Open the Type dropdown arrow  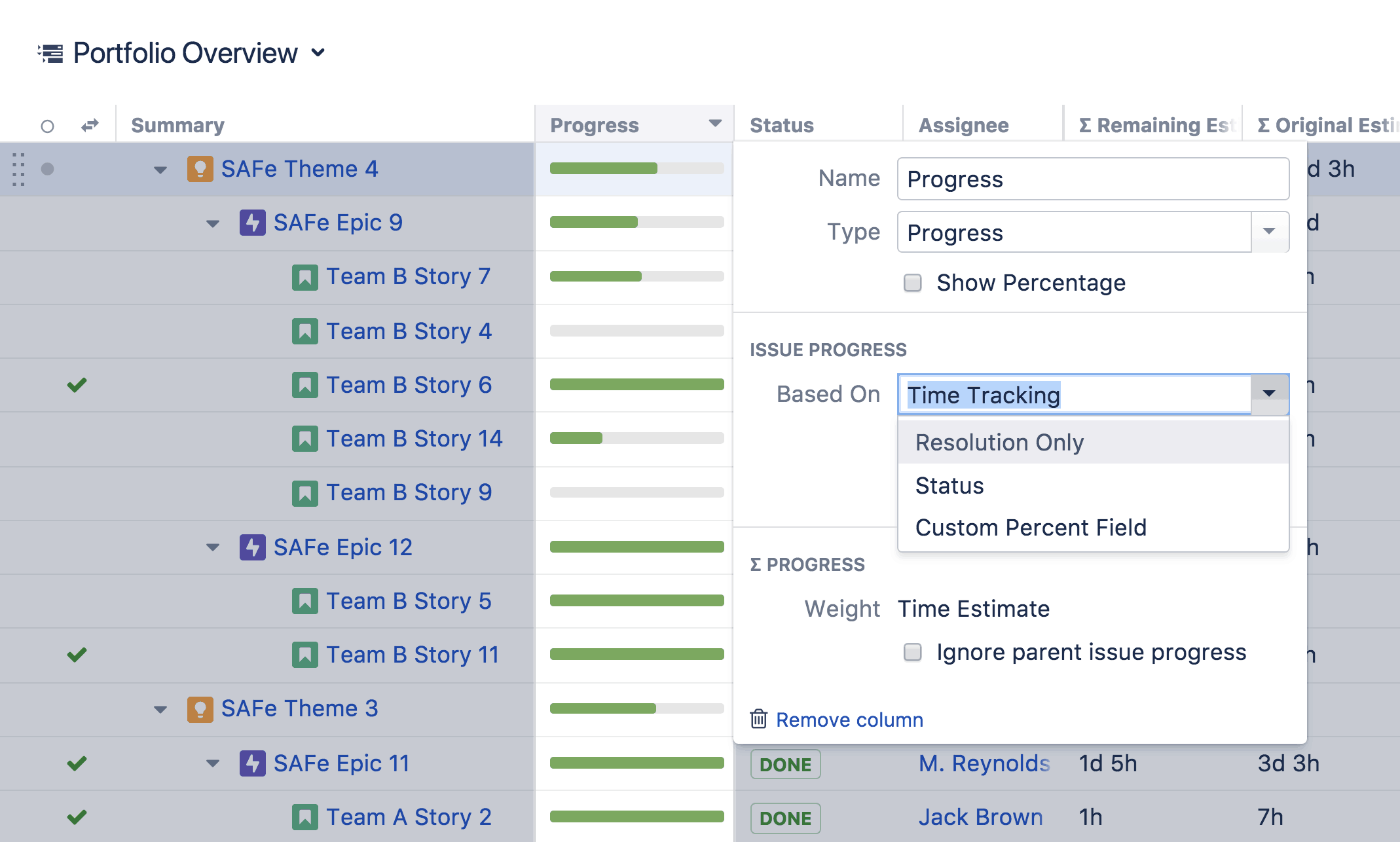coord(1269,232)
